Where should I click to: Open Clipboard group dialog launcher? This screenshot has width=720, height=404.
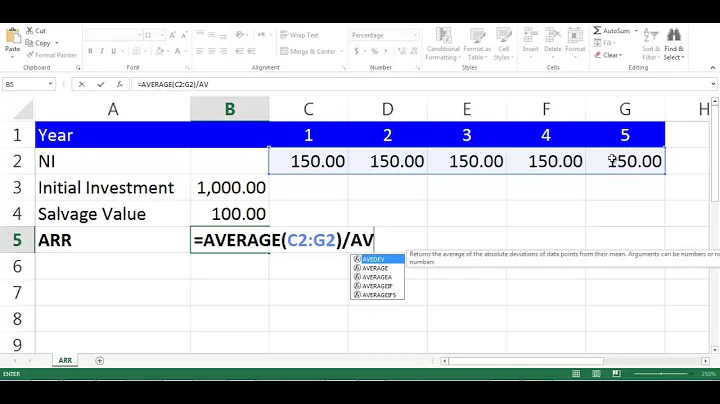(78, 67)
